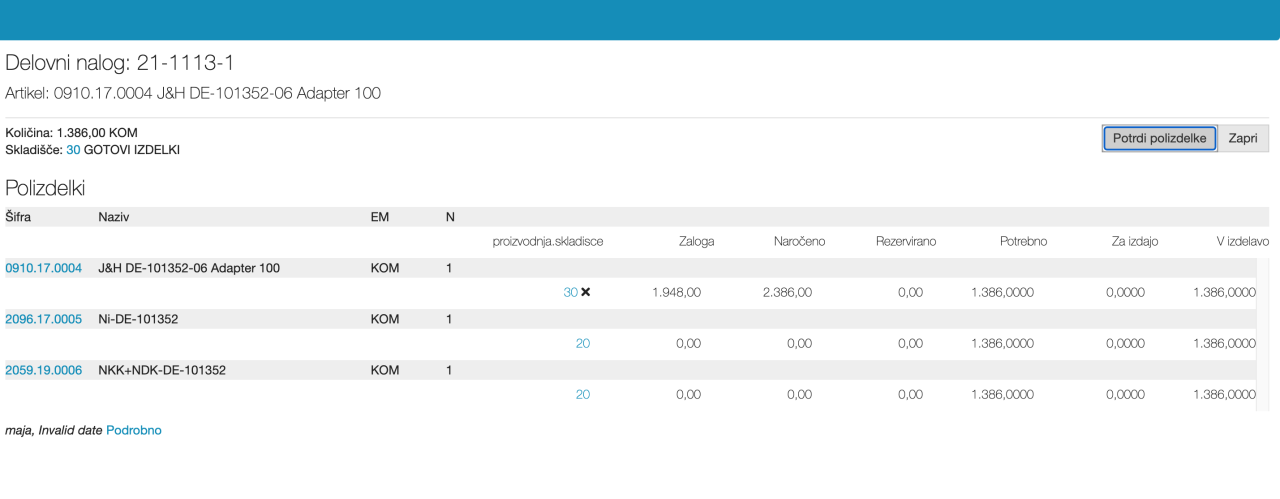Viewport: 1280px width, 499px height.
Task: Click the 2.386,00 ordered value cell
Action: click(x=790, y=292)
